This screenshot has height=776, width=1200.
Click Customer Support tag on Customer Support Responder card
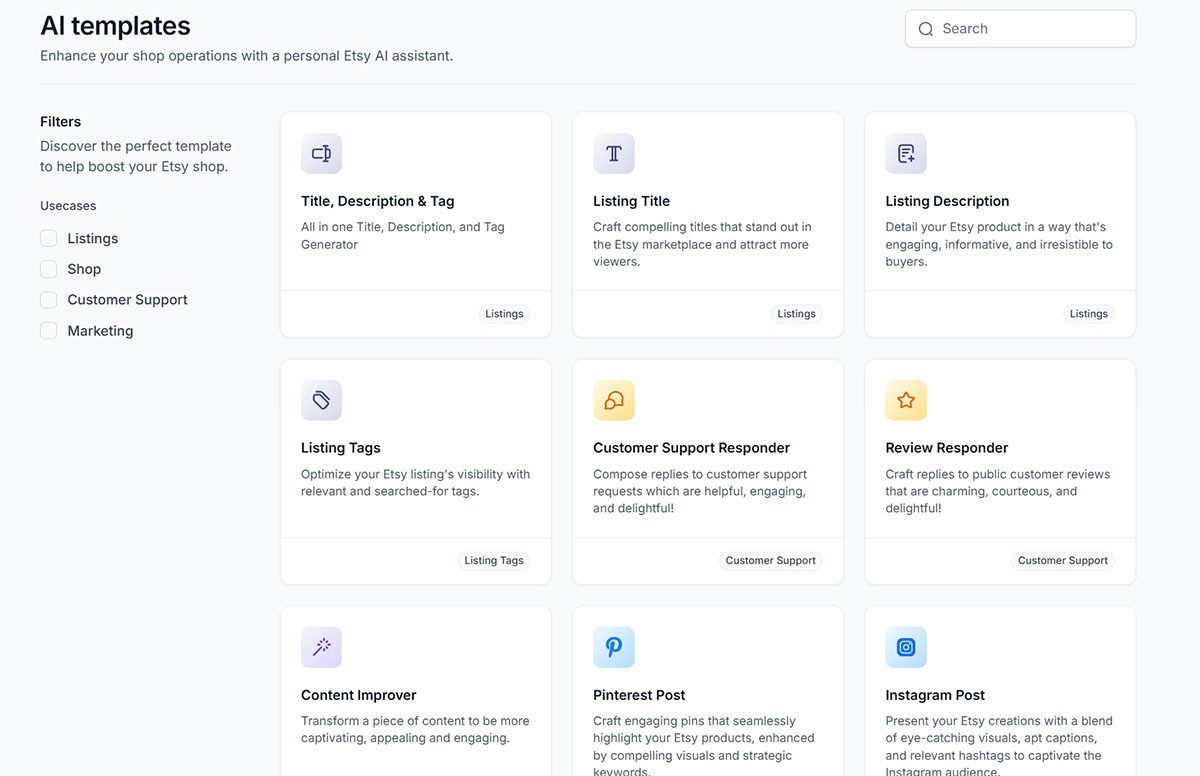771,561
